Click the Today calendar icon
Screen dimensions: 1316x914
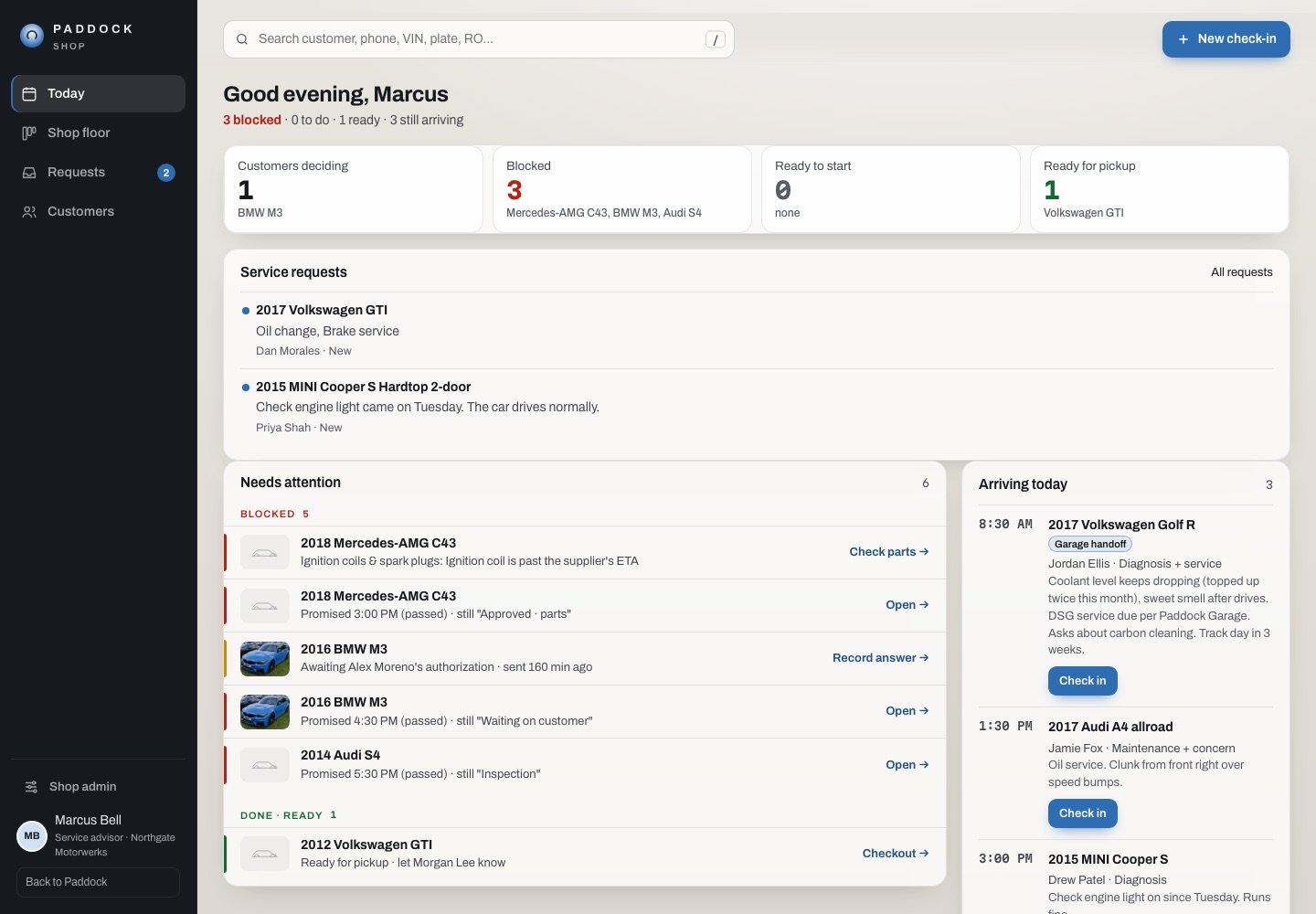pos(29,94)
